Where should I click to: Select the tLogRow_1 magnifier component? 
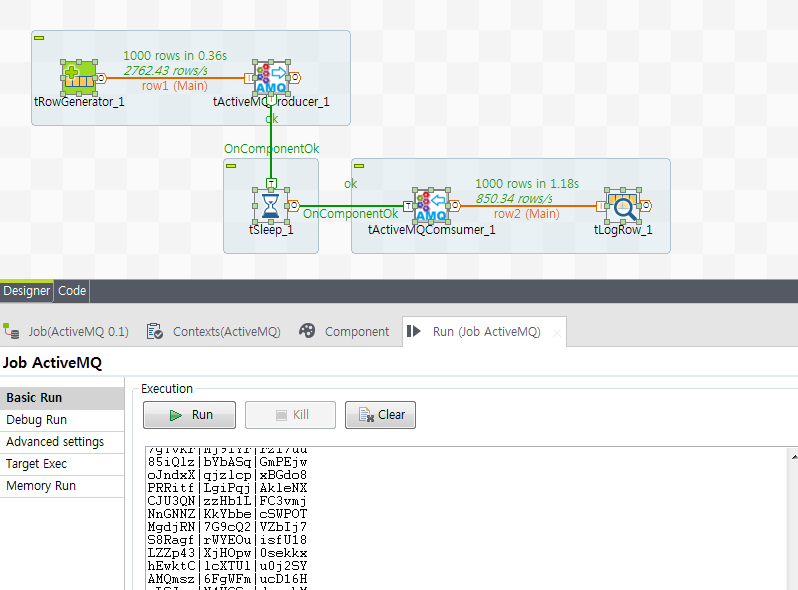[x=624, y=206]
